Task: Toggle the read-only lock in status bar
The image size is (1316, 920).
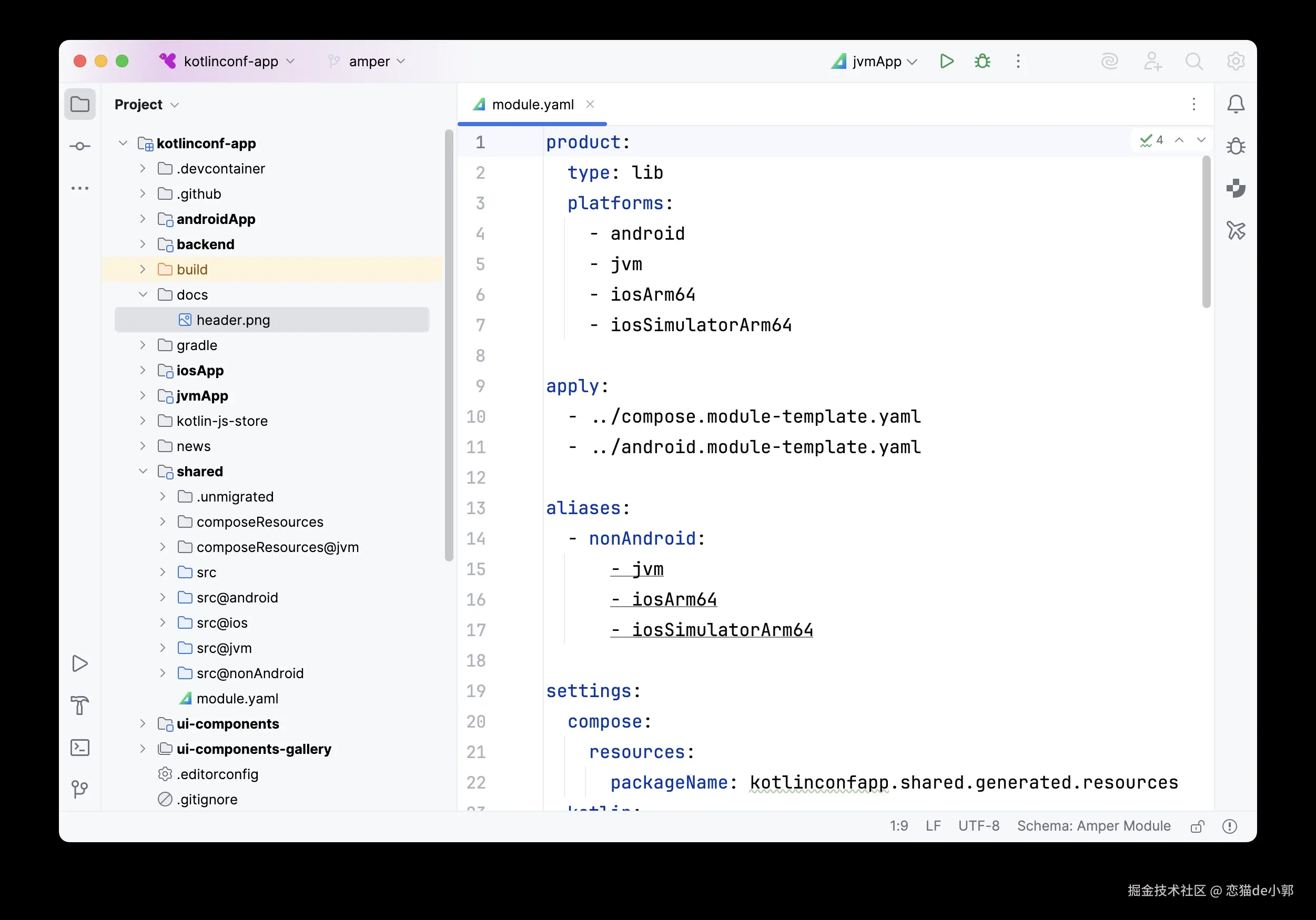Action: [x=1197, y=826]
